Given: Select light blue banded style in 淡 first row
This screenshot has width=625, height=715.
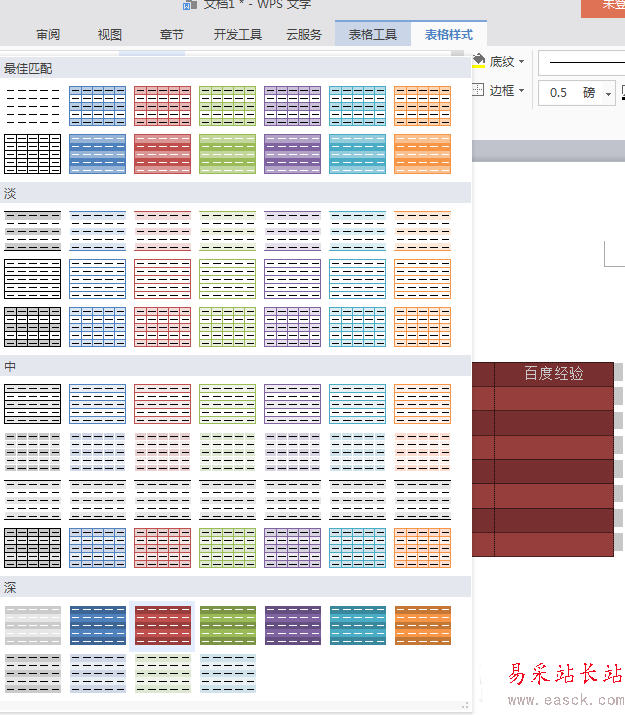Looking at the screenshot, I should coord(98,231).
